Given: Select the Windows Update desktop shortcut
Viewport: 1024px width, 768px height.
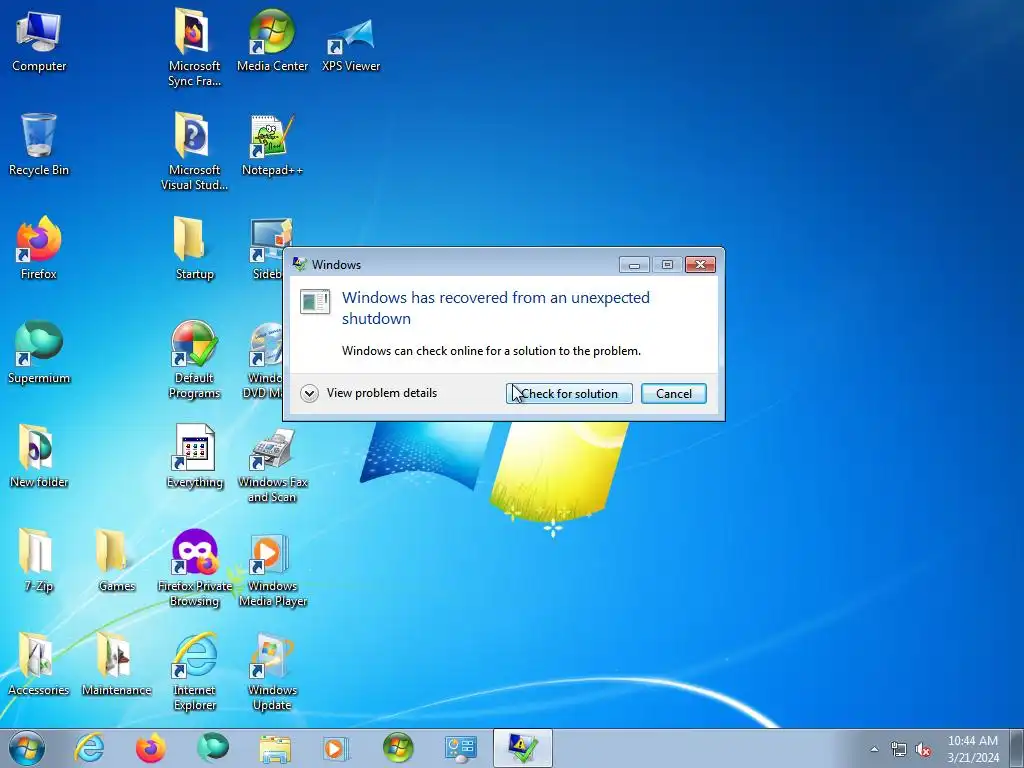Looking at the screenshot, I should (x=272, y=671).
